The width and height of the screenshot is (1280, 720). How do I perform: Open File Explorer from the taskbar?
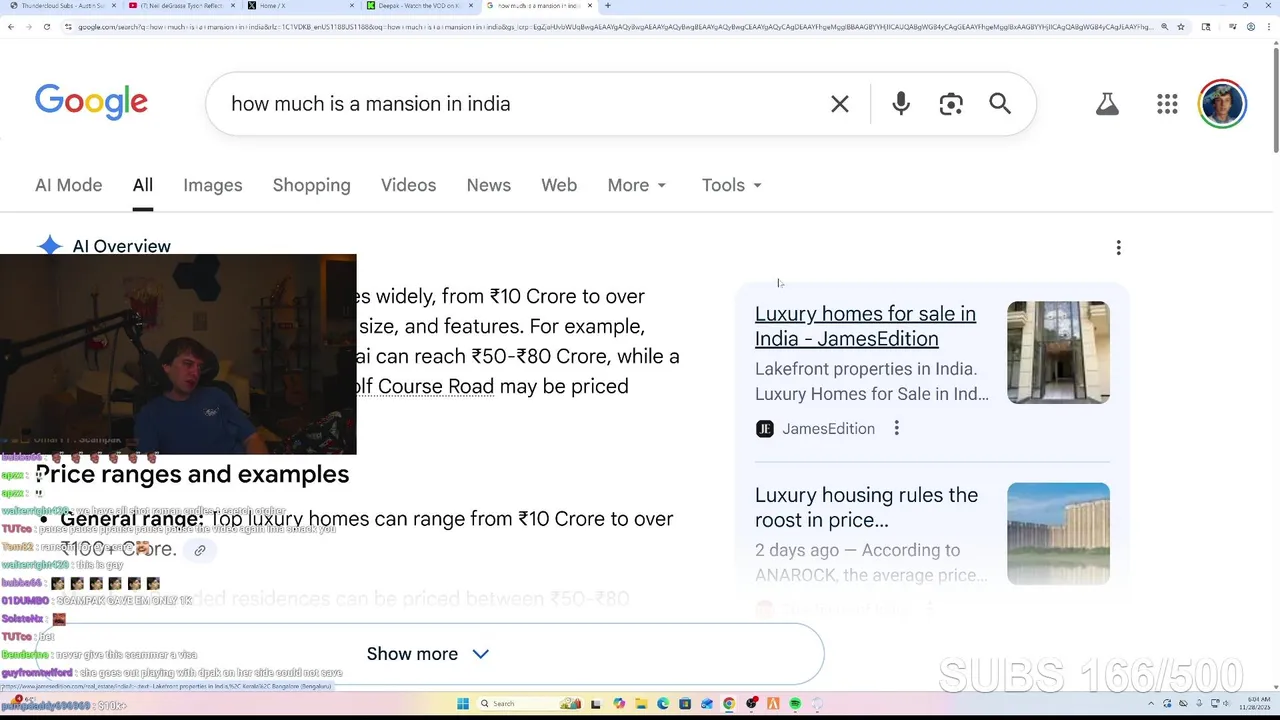tap(641, 703)
